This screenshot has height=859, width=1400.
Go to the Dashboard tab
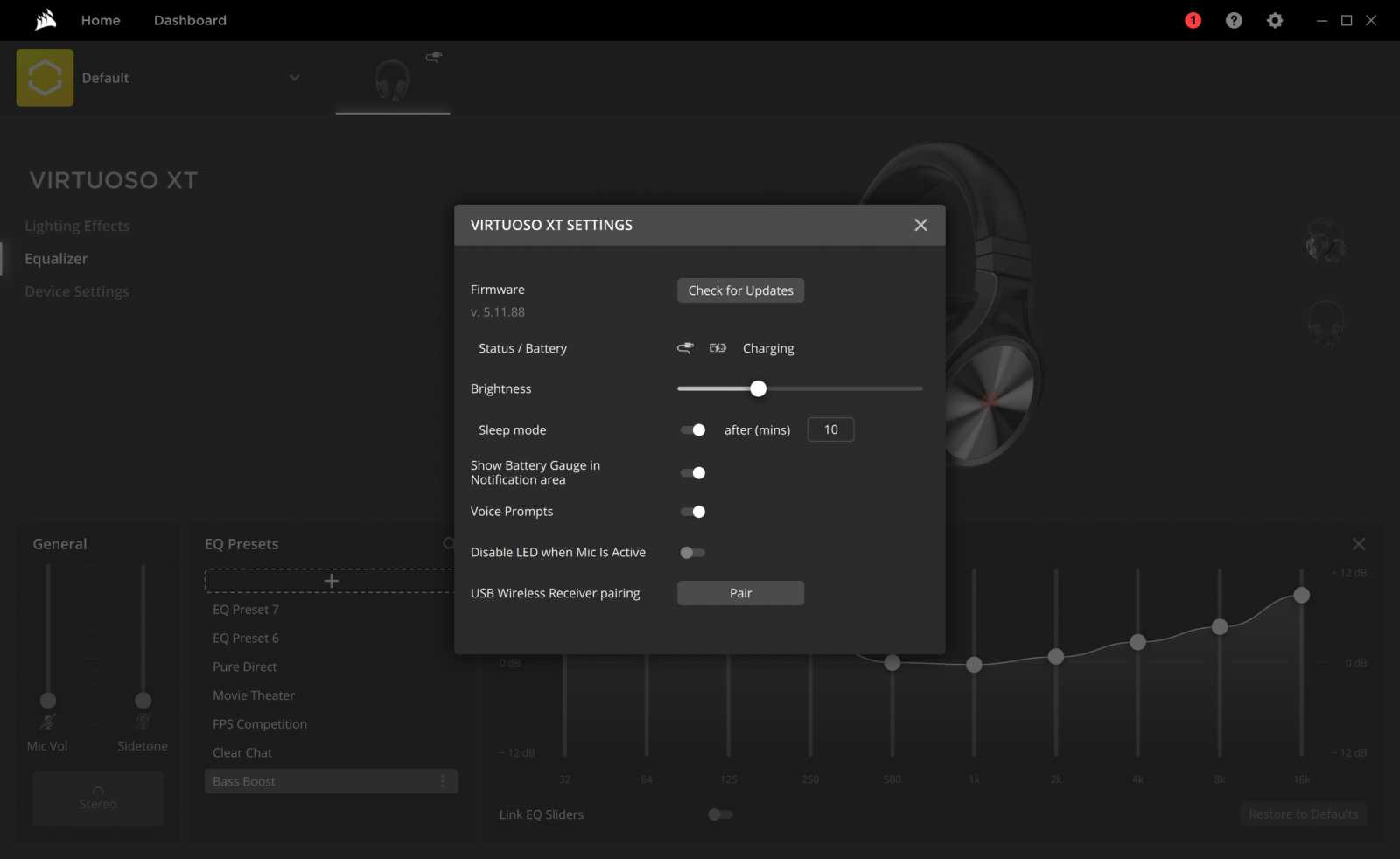click(x=190, y=20)
